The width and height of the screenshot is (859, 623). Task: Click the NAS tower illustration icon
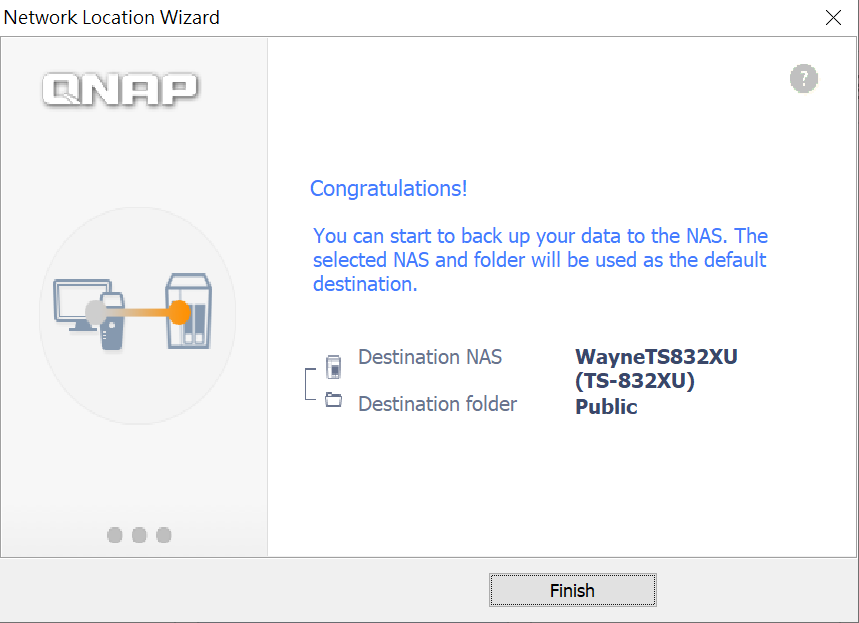(x=188, y=311)
